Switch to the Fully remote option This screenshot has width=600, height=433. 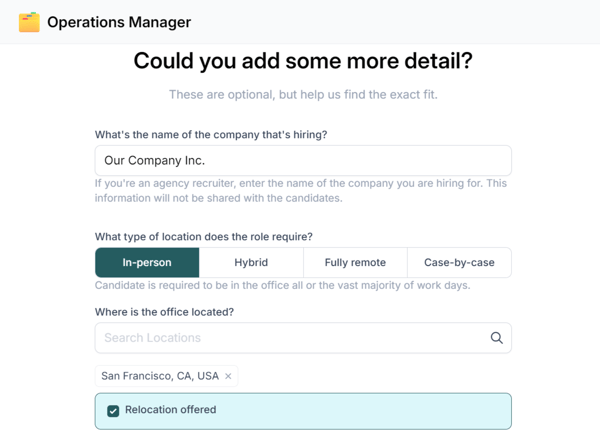pyautogui.click(x=355, y=263)
